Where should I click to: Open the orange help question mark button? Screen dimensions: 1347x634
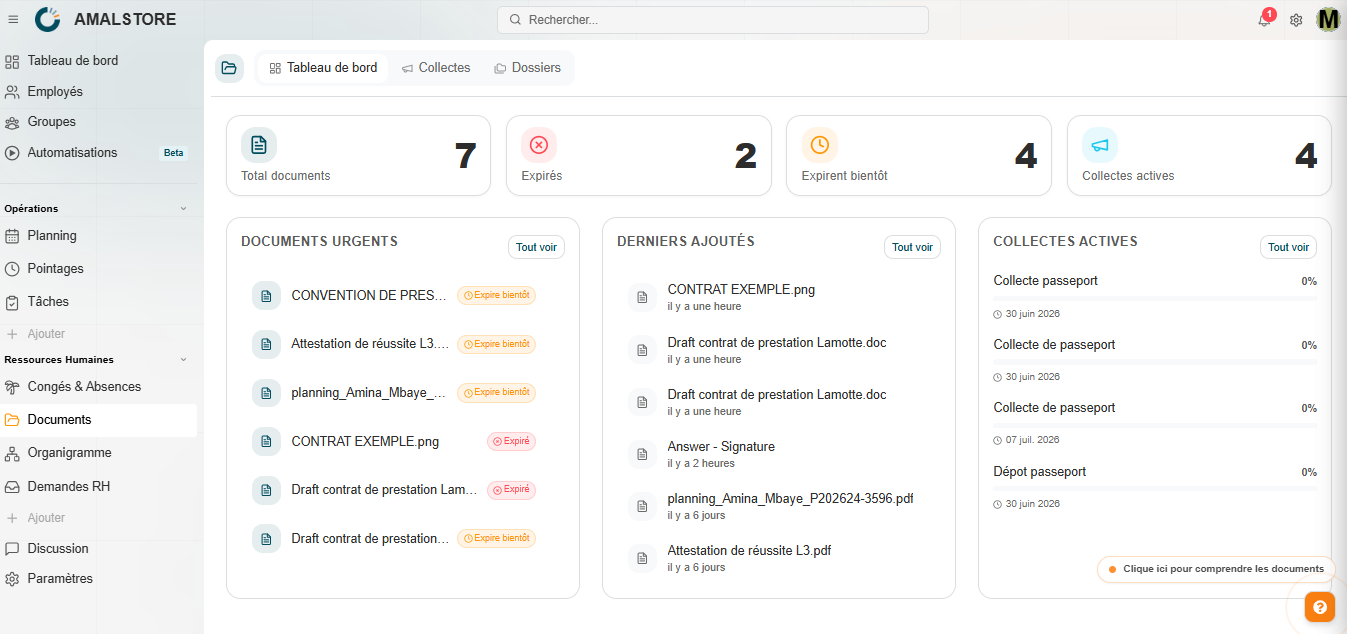1320,606
